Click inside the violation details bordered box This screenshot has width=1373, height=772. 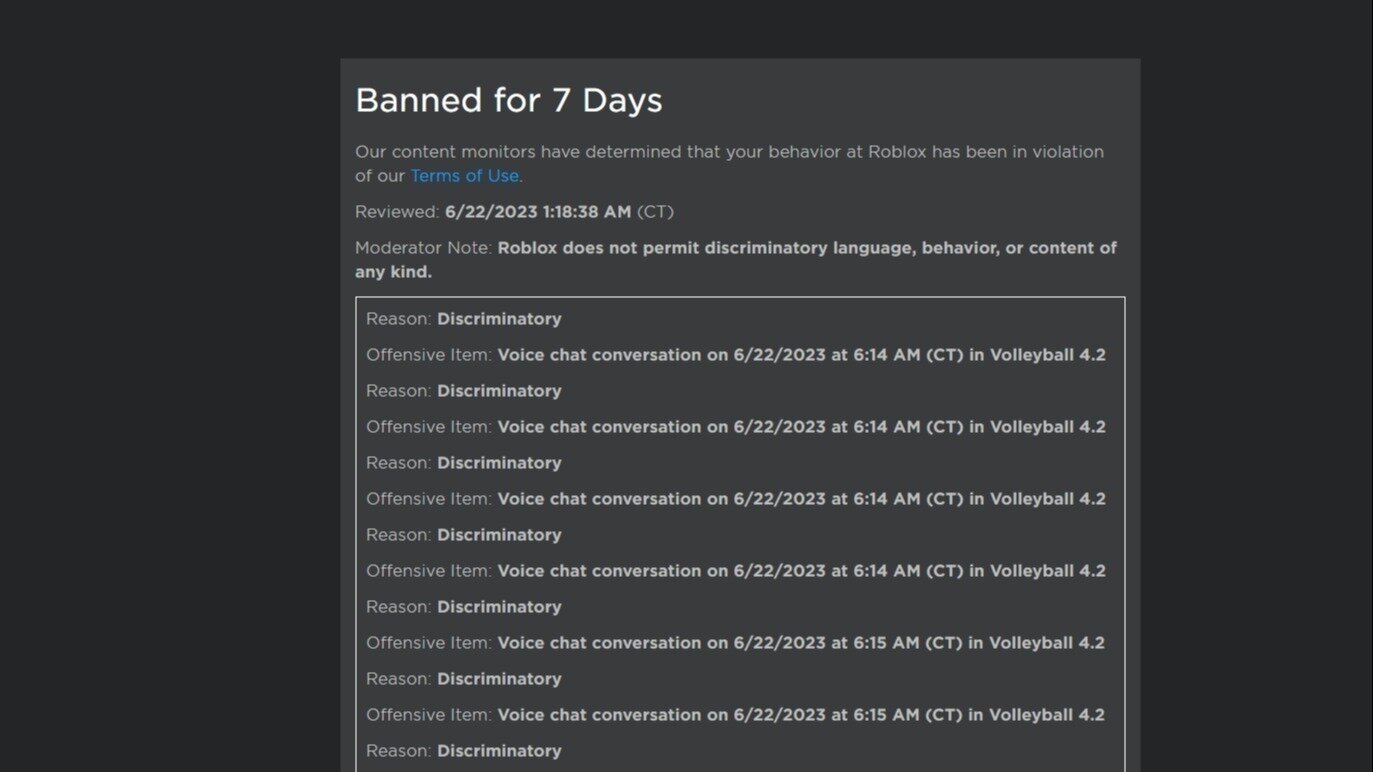coord(740,530)
